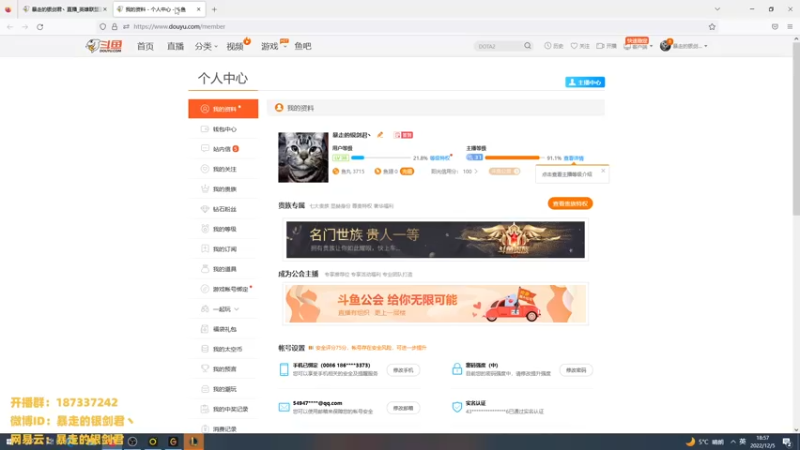Open 首页 in the top navigation
Viewport: 800px width, 450px height.
tap(145, 46)
